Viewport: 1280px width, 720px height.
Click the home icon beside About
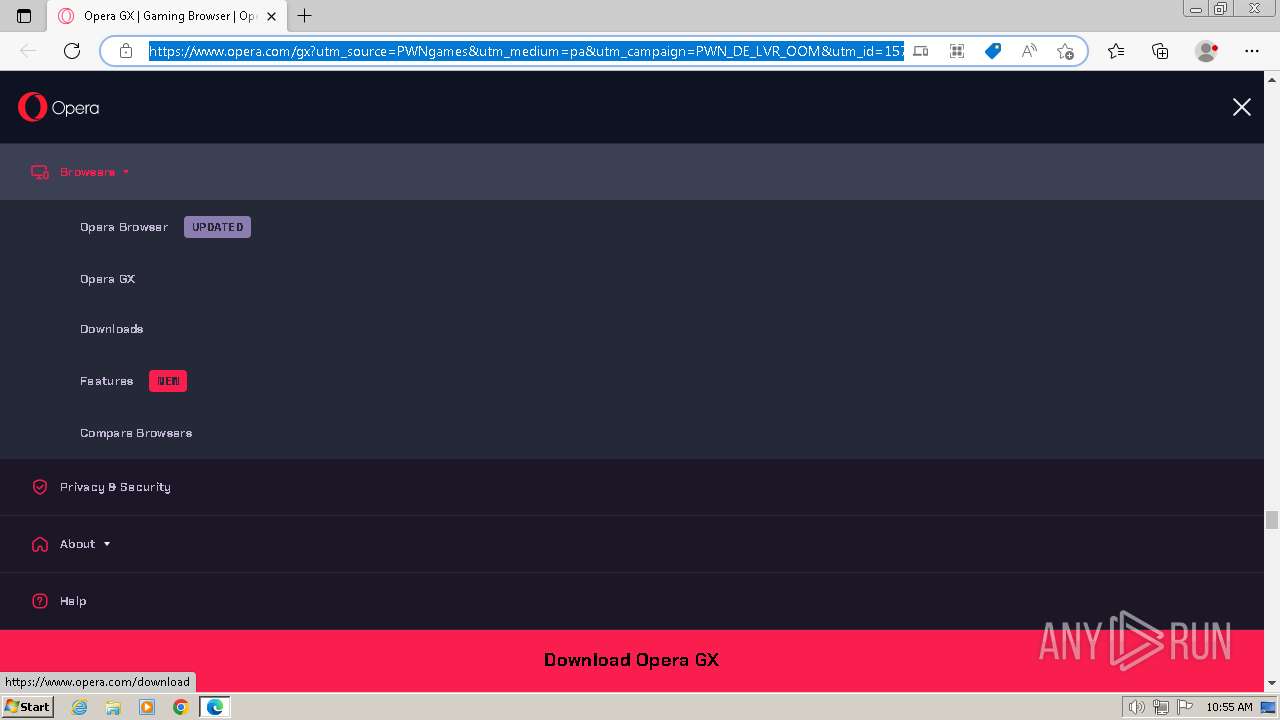(x=40, y=544)
